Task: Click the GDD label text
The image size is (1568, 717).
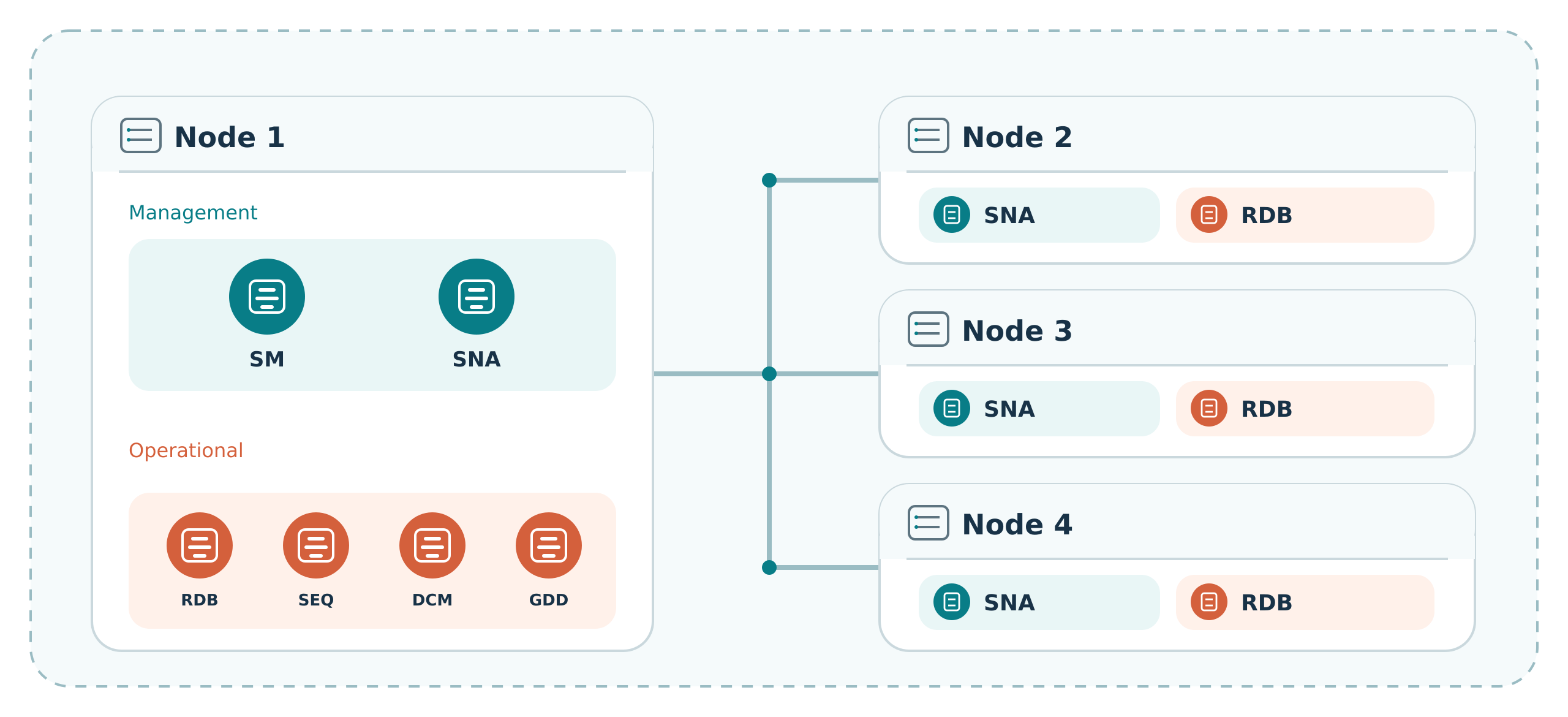Action: click(549, 600)
